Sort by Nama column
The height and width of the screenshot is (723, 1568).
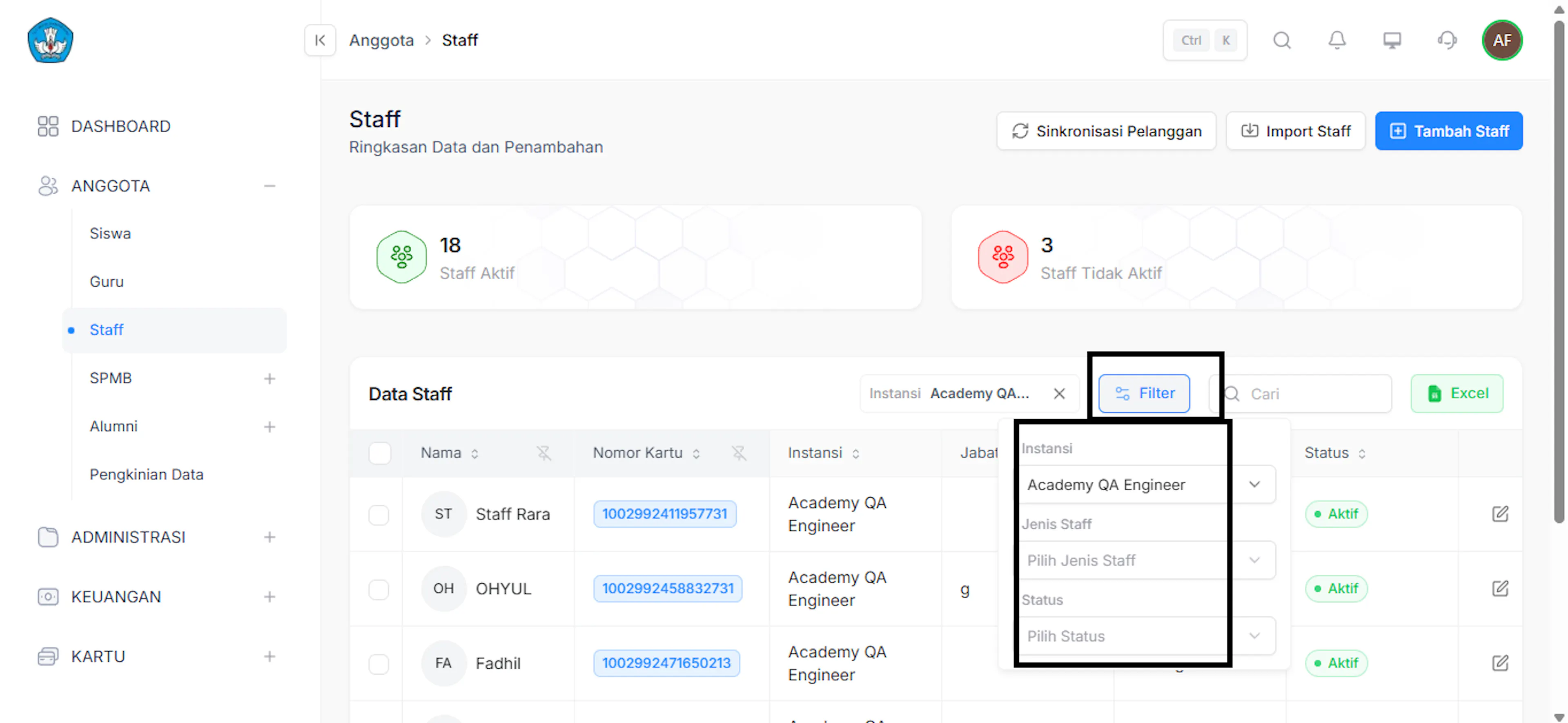(475, 454)
